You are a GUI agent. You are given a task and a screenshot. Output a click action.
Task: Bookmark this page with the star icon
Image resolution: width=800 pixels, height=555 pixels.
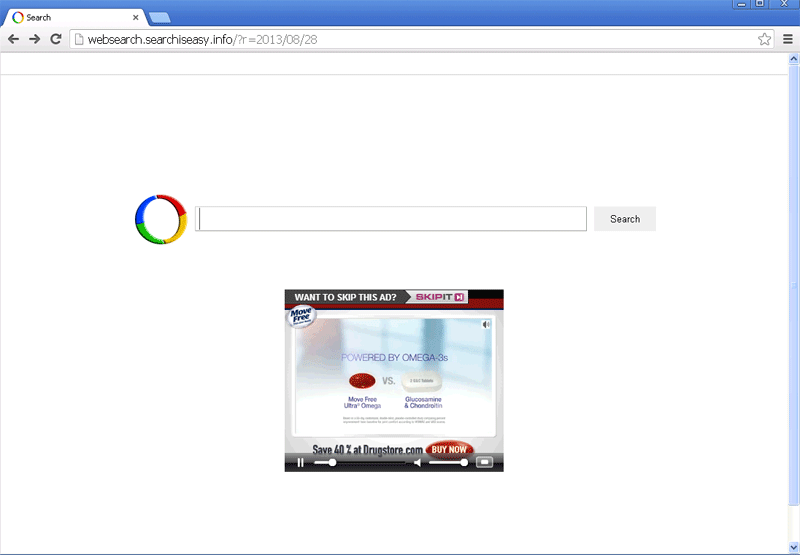764,39
